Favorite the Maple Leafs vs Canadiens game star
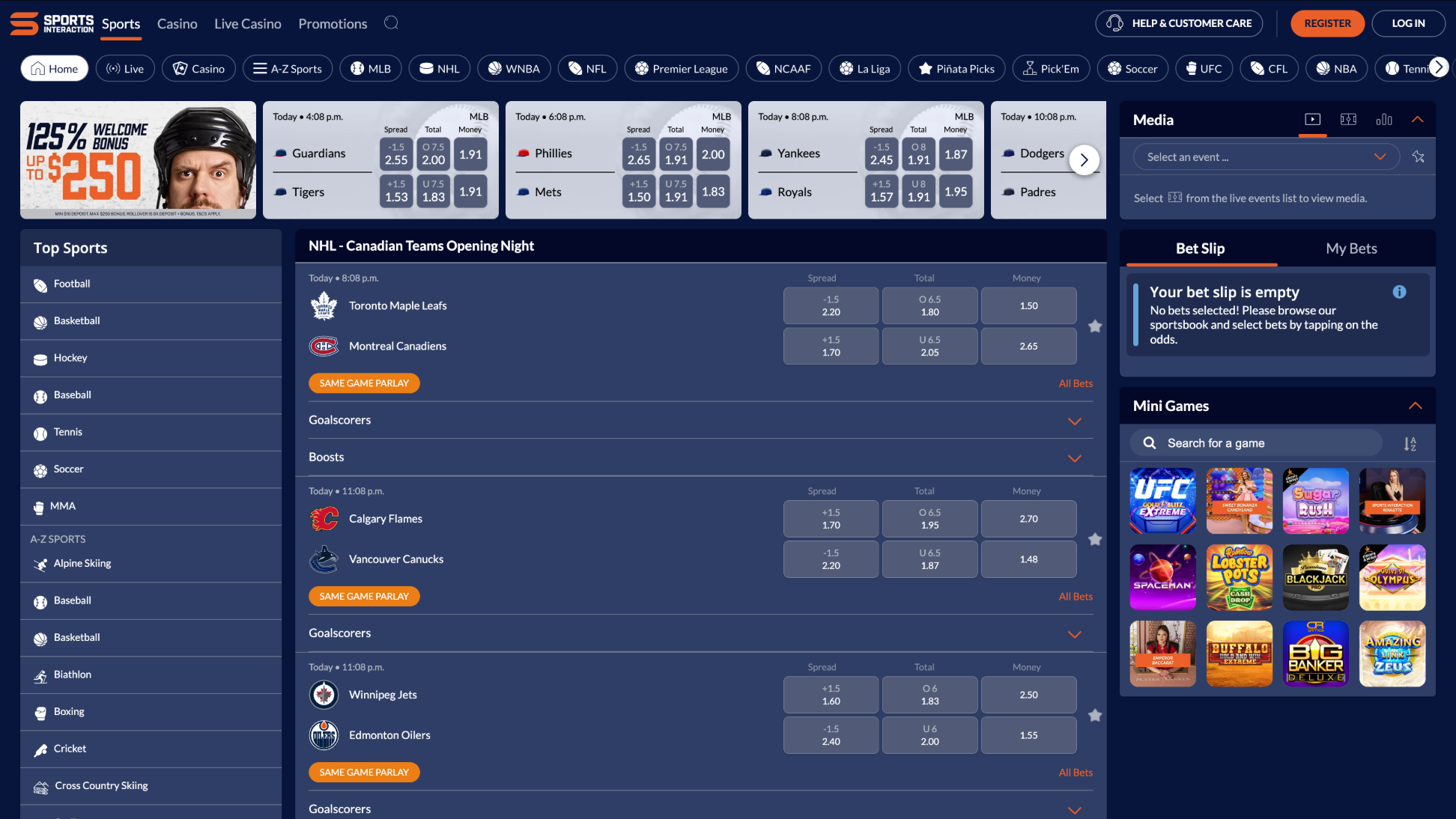This screenshot has width=1456, height=819. coord(1095,326)
